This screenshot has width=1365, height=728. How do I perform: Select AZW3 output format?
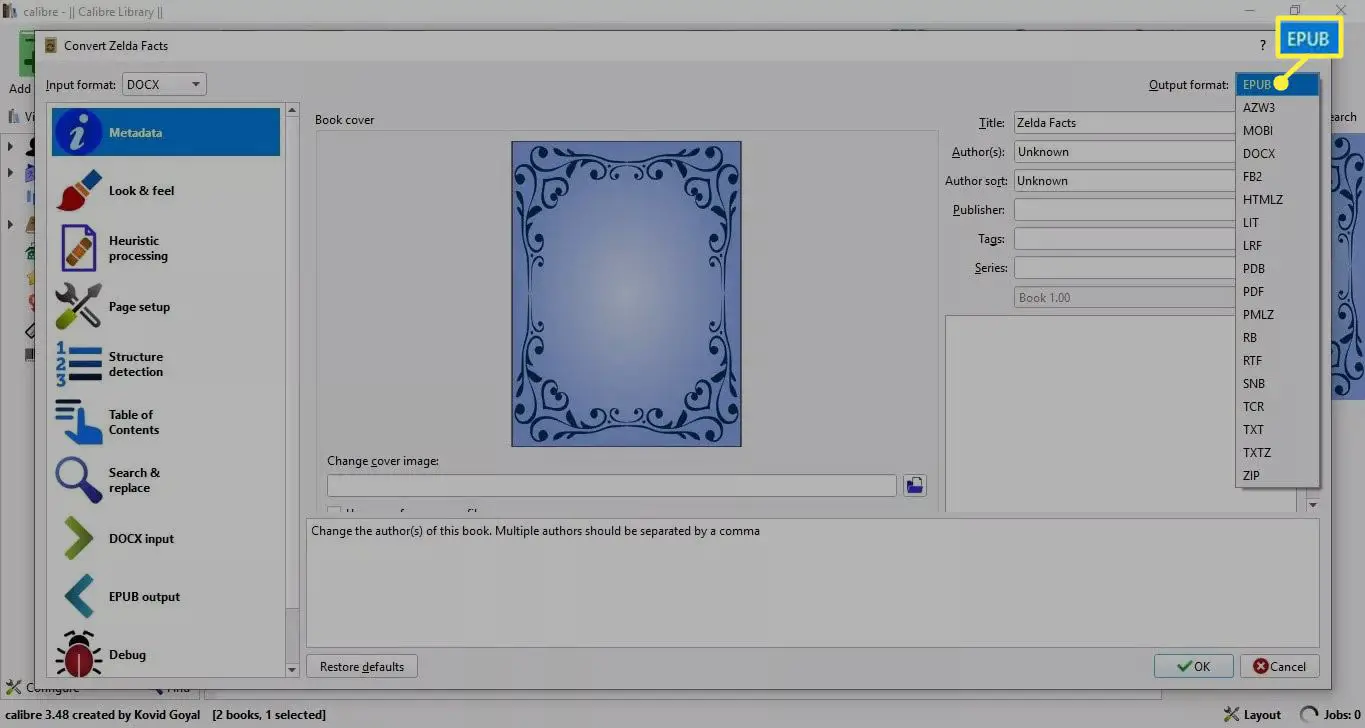coord(1277,108)
